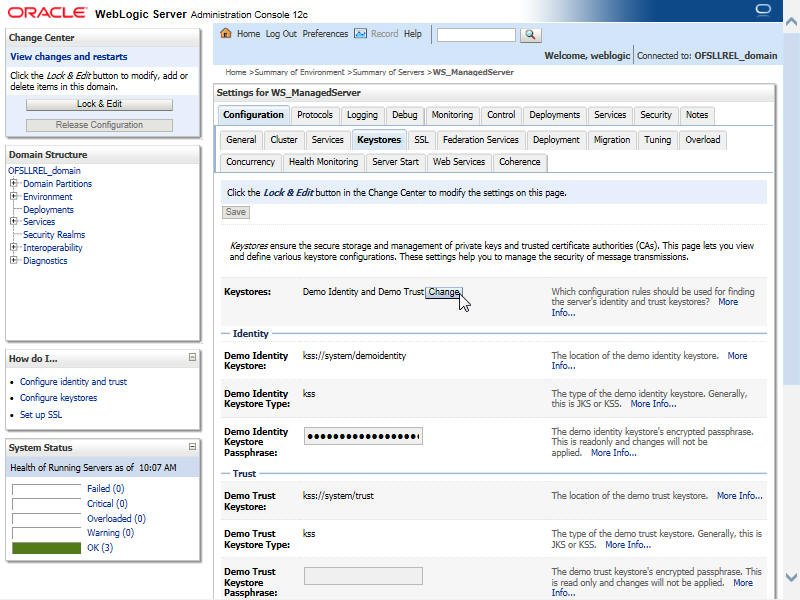Click Home link in top toolbar

pyautogui.click(x=248, y=34)
